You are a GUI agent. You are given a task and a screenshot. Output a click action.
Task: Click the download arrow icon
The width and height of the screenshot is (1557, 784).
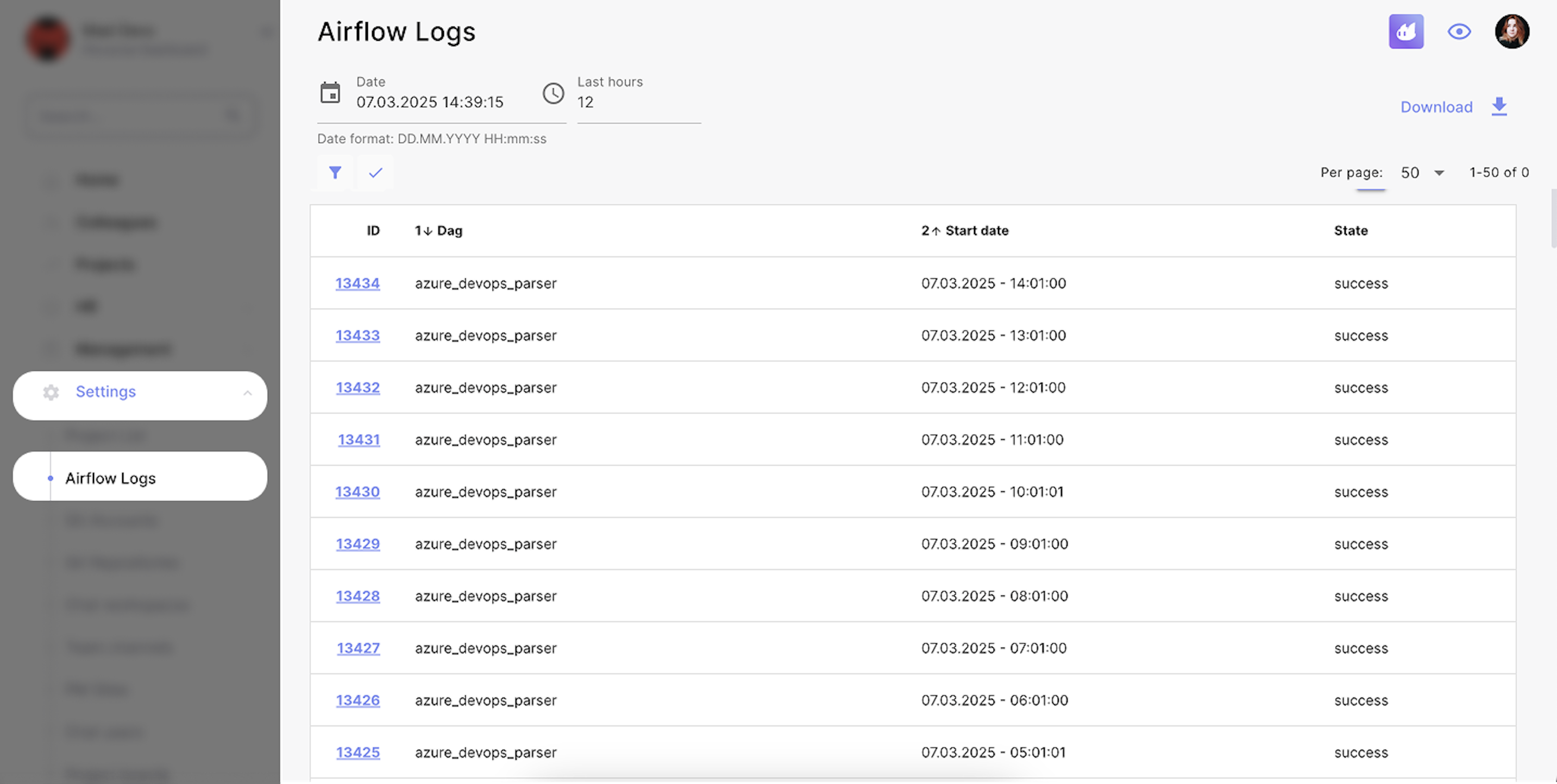1499,106
